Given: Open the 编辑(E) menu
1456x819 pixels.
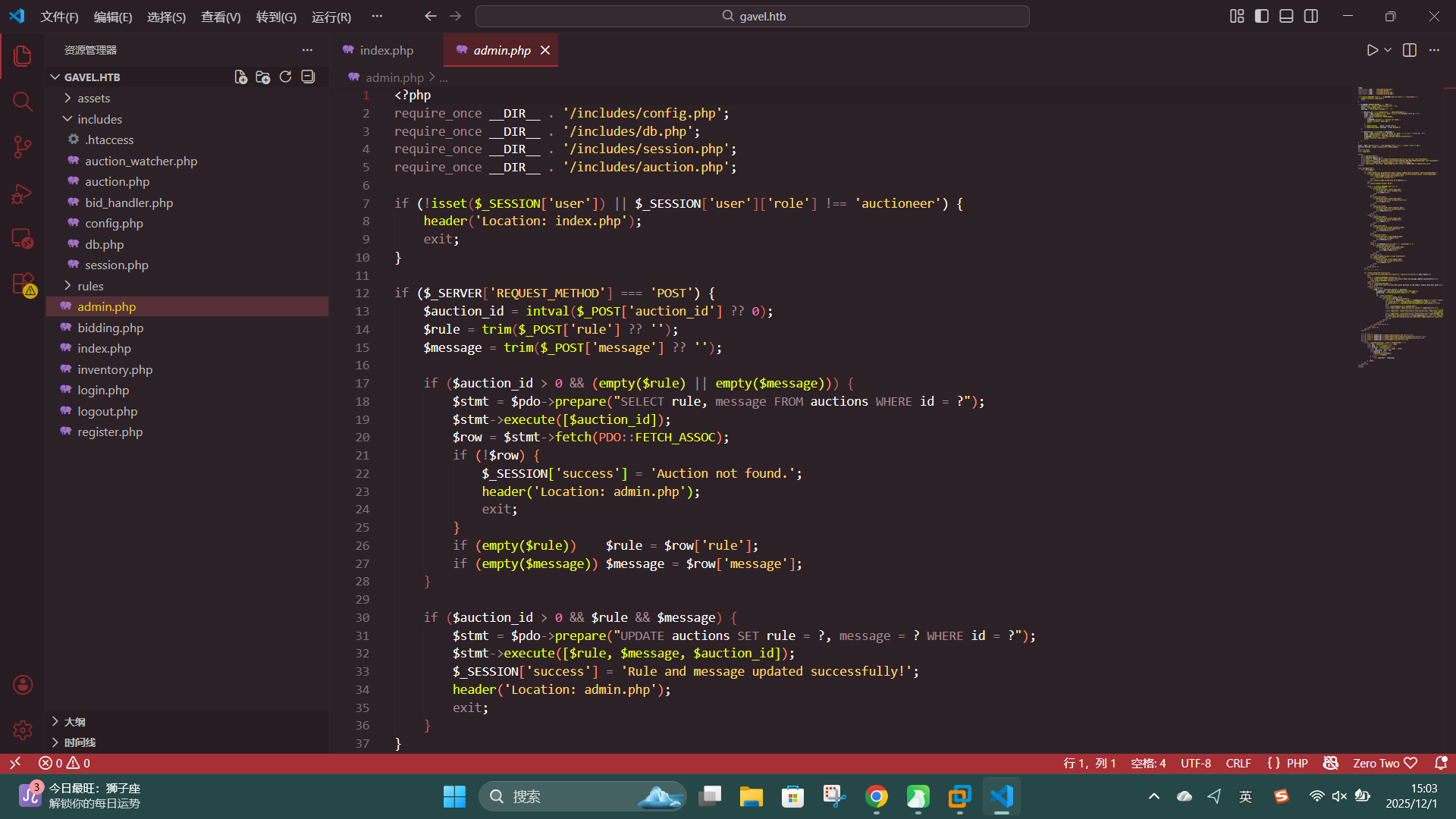Looking at the screenshot, I should click(x=112, y=17).
